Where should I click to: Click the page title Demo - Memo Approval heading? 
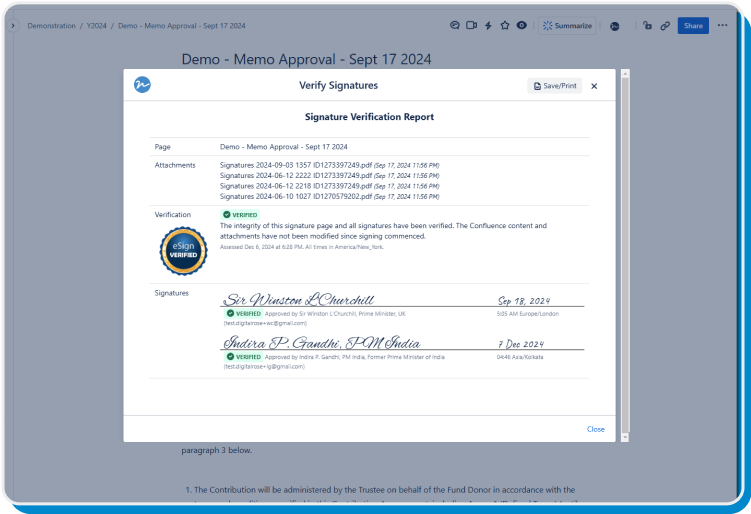306,59
